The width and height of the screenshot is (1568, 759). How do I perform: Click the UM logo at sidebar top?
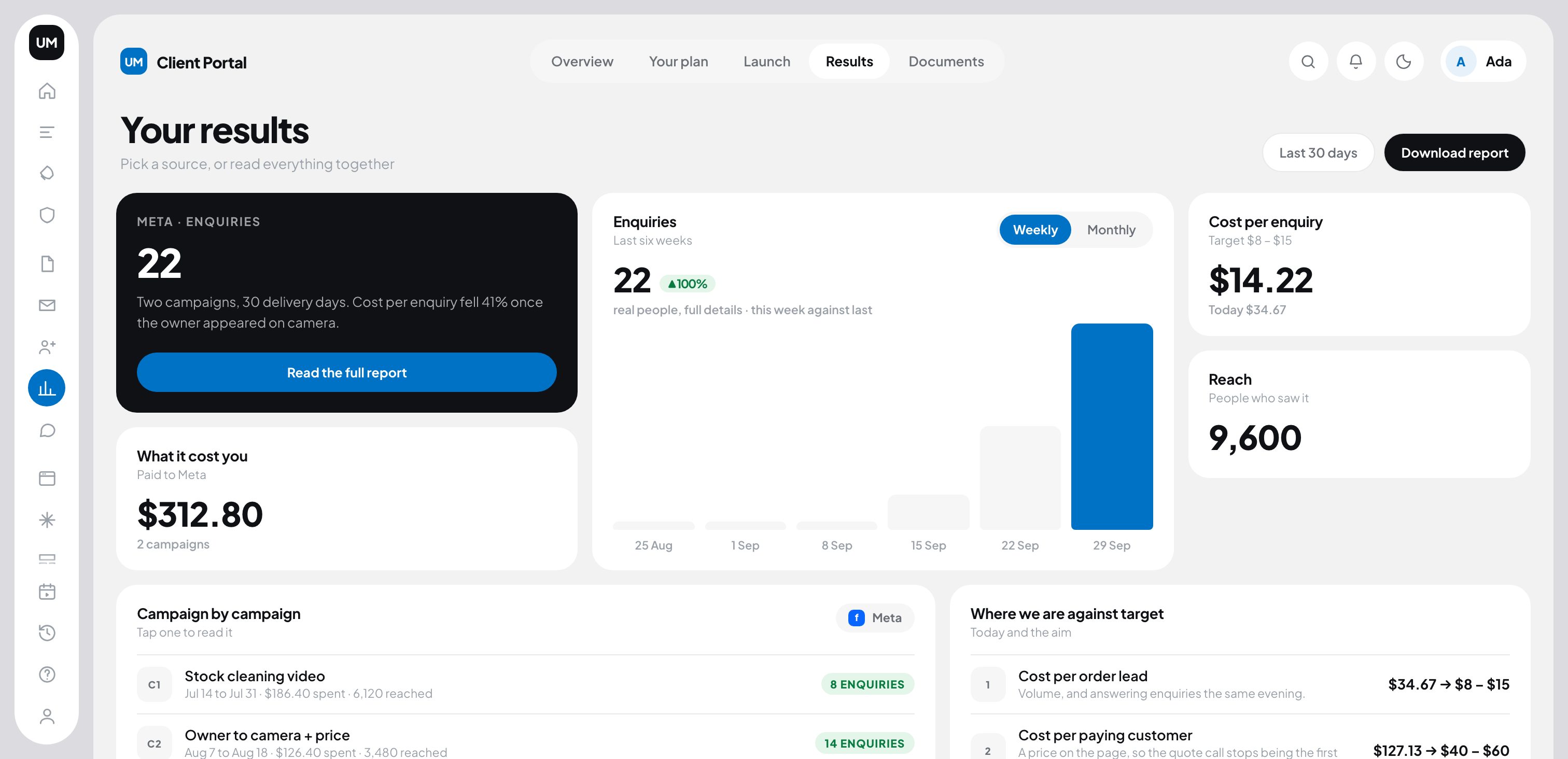46,43
